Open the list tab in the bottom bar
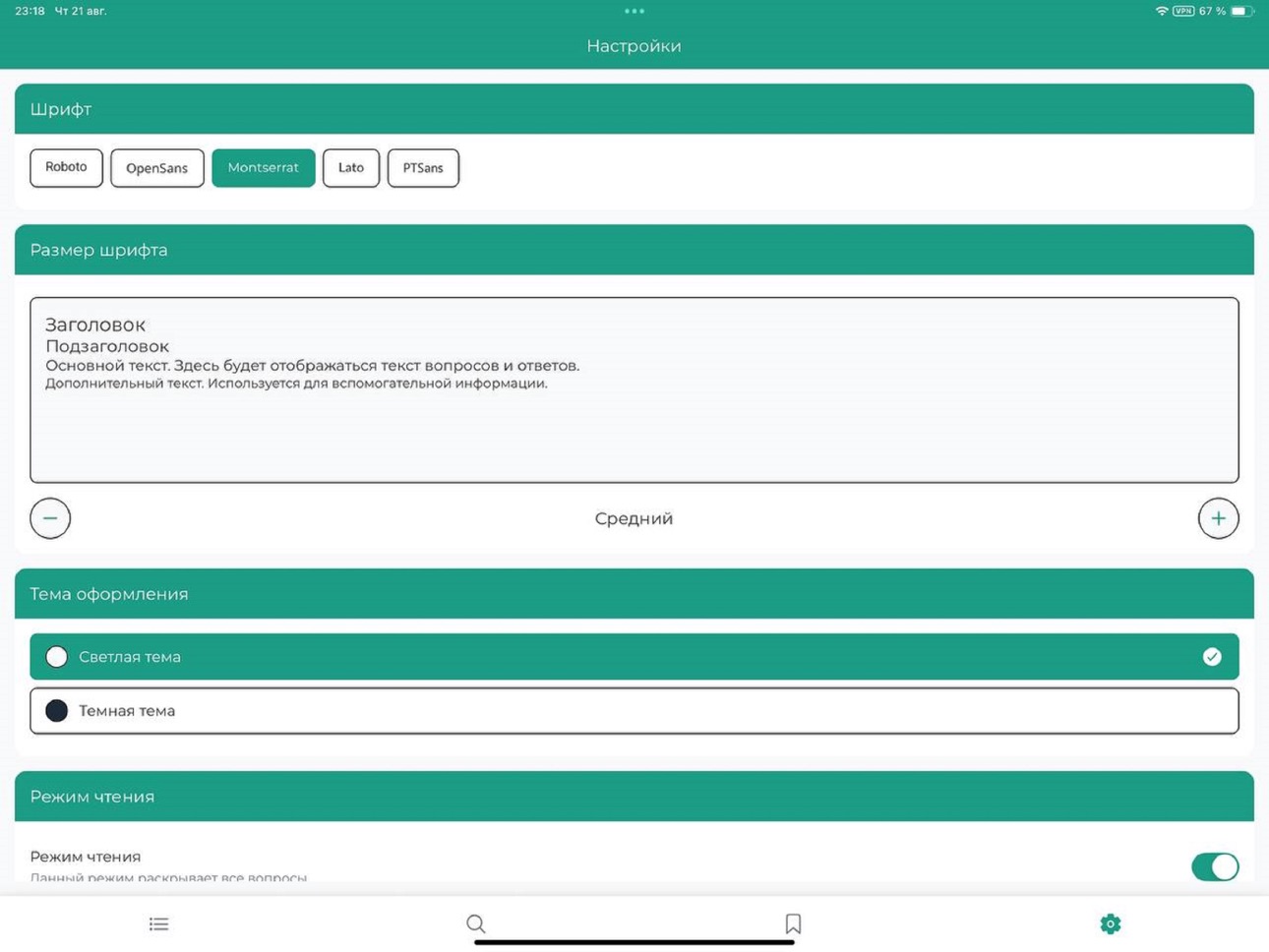1269x952 pixels. click(158, 923)
